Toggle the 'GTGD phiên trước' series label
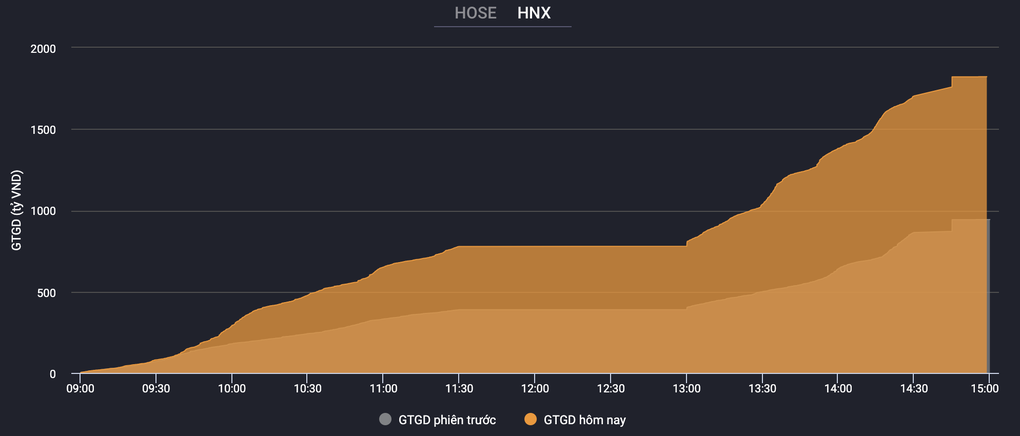1020x436 pixels. 446,419
